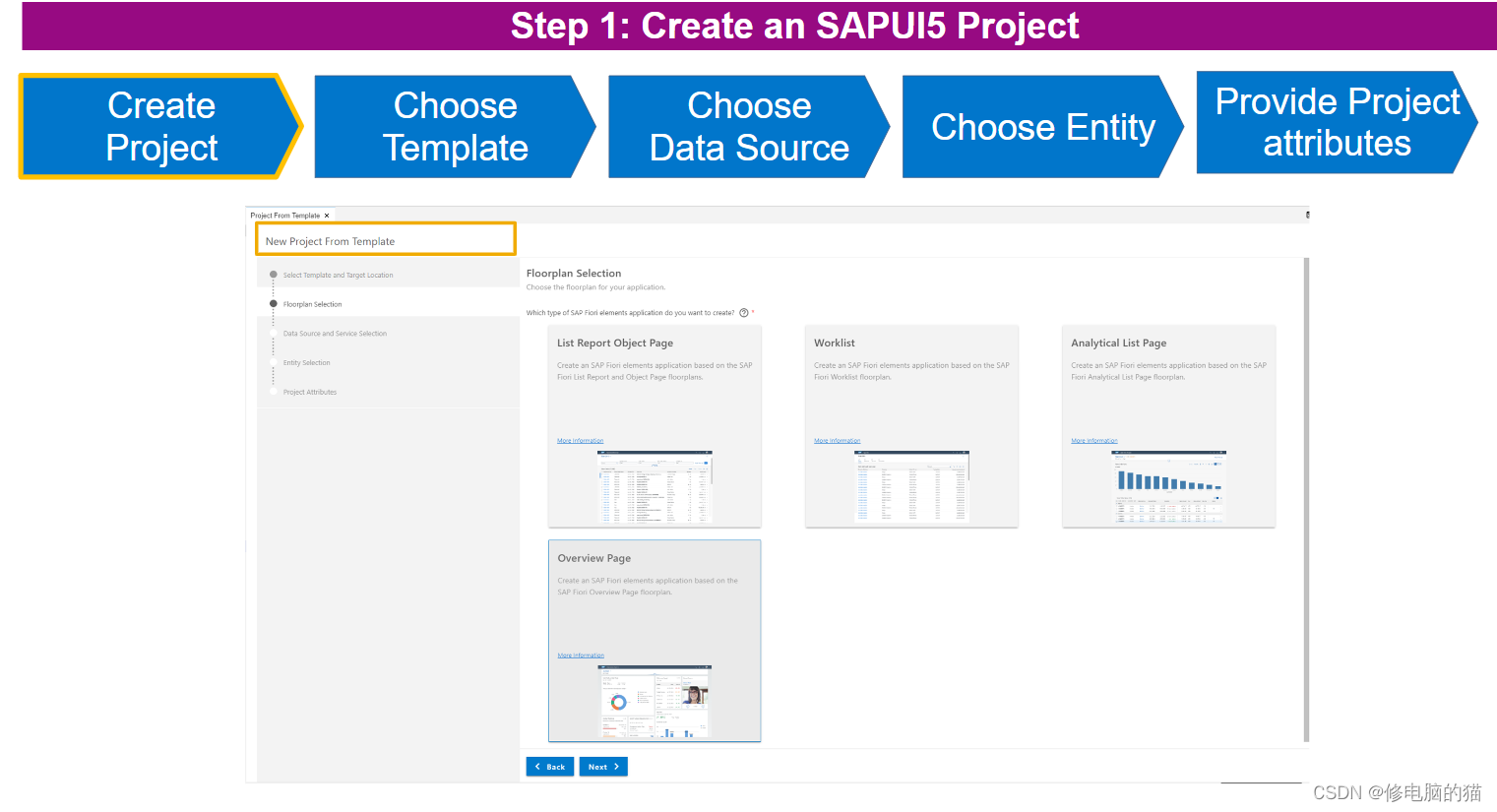Click the Create Project step arrow

point(160,127)
